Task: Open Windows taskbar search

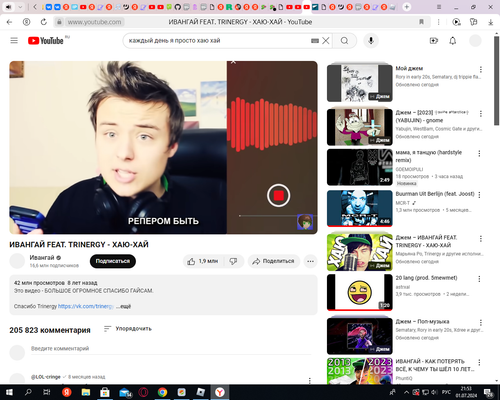Action: pyautogui.click(x=28, y=392)
